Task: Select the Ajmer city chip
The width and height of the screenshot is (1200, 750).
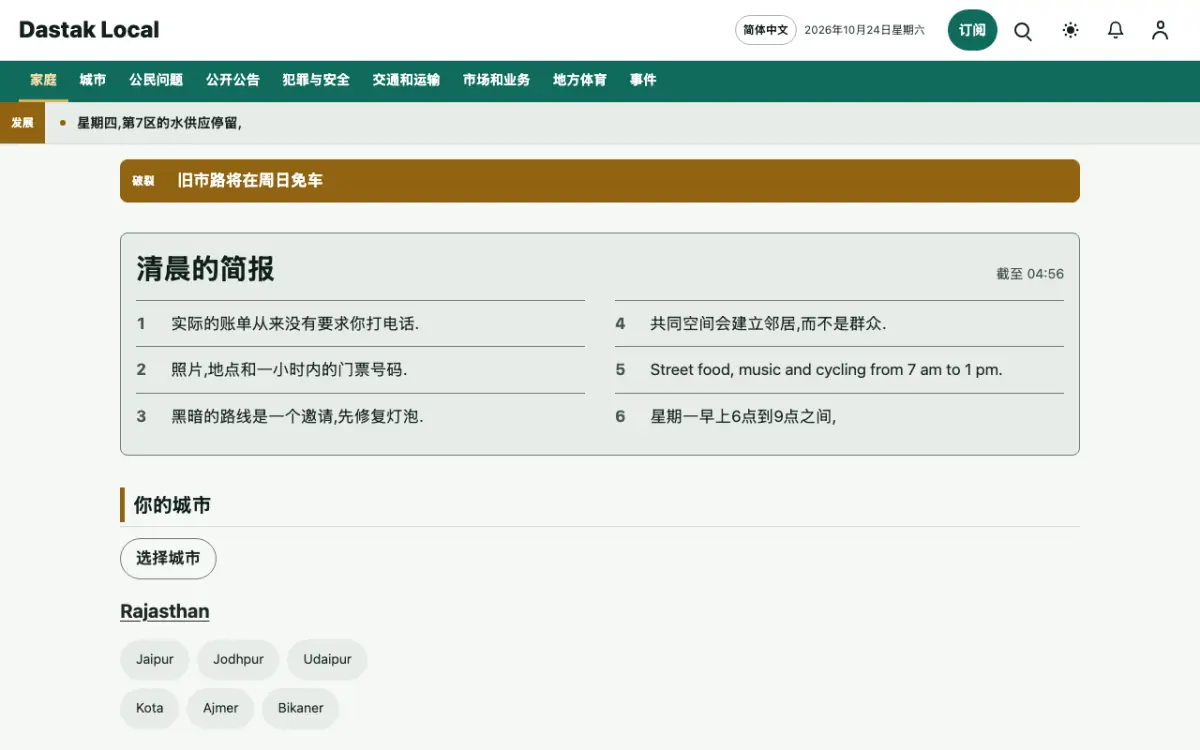Action: 221,708
